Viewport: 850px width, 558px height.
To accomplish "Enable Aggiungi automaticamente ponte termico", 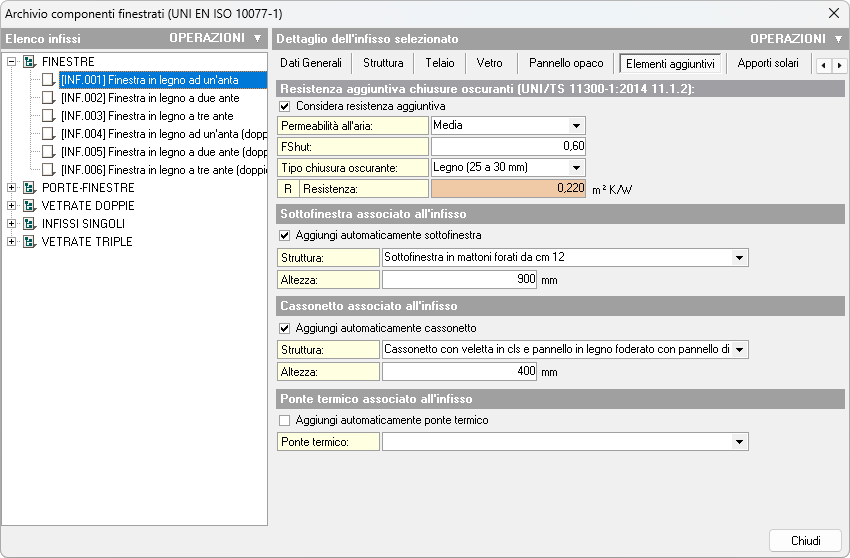I will [286, 420].
